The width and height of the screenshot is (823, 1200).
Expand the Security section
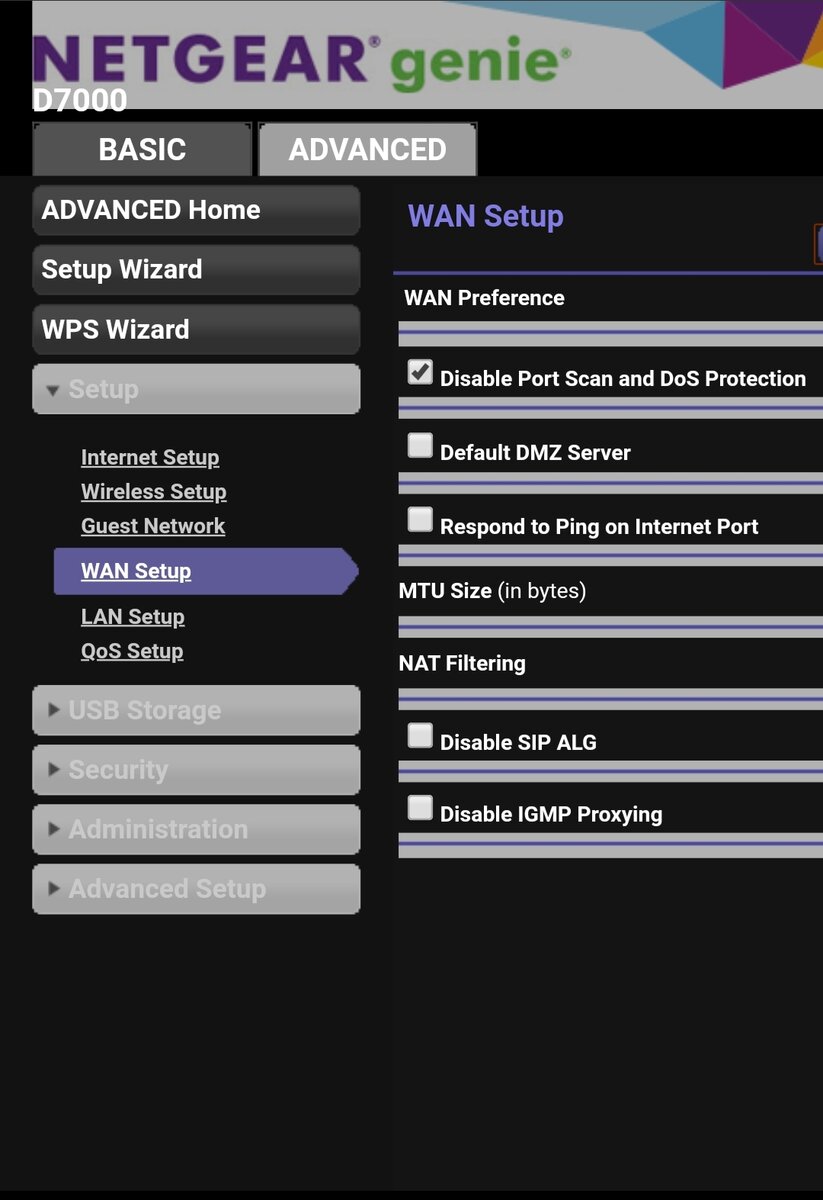coord(196,770)
